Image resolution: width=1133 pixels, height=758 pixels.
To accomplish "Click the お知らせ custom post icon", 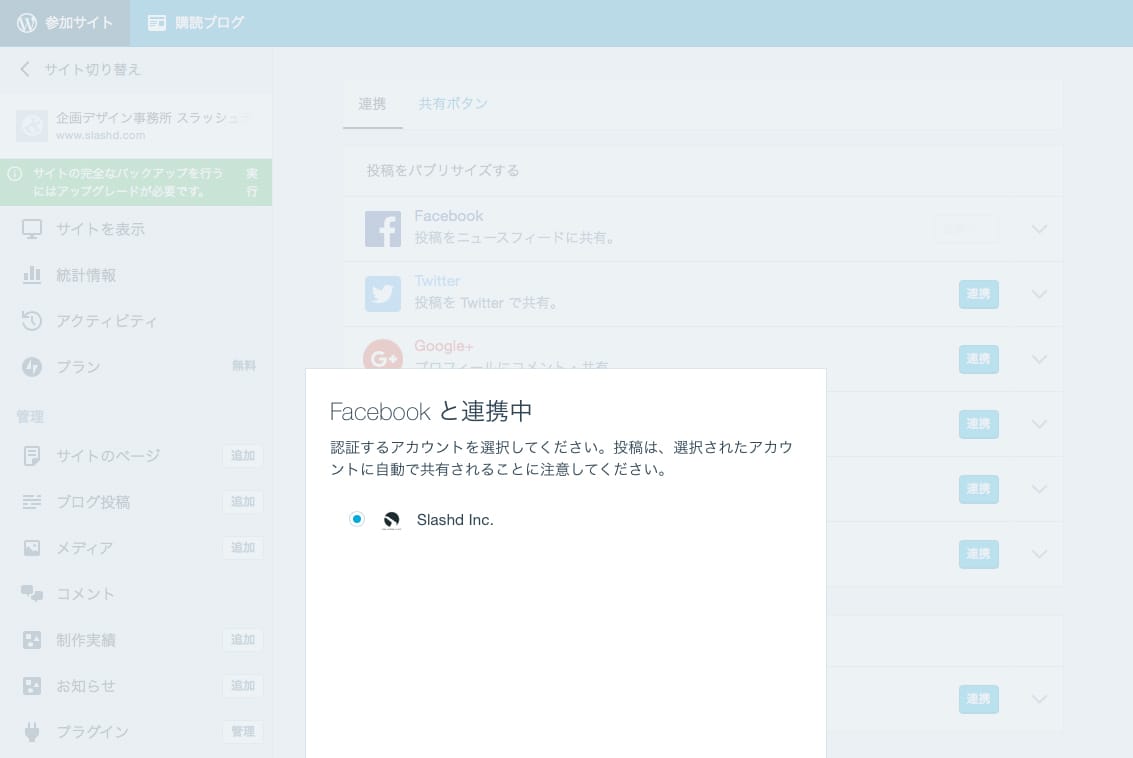I will tap(32, 686).
